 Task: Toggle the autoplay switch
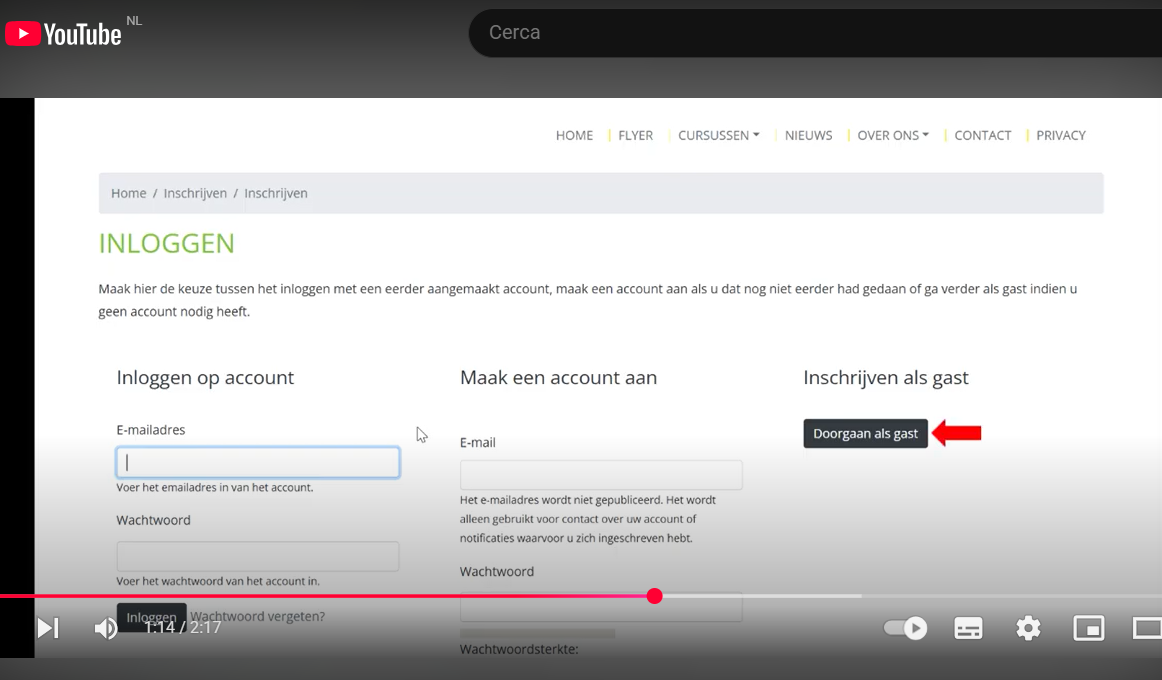[905, 628]
